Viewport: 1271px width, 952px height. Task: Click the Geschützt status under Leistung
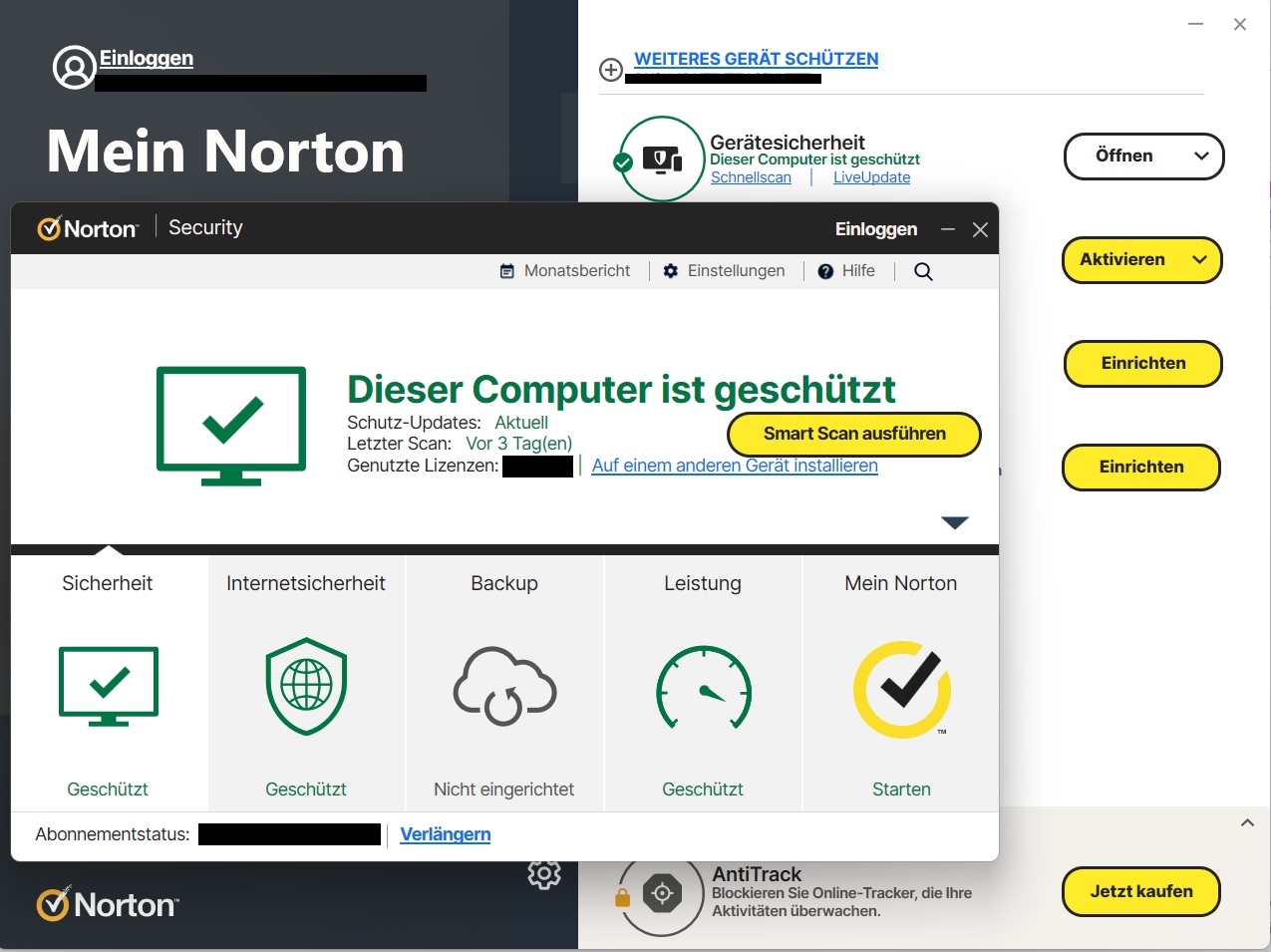point(703,790)
